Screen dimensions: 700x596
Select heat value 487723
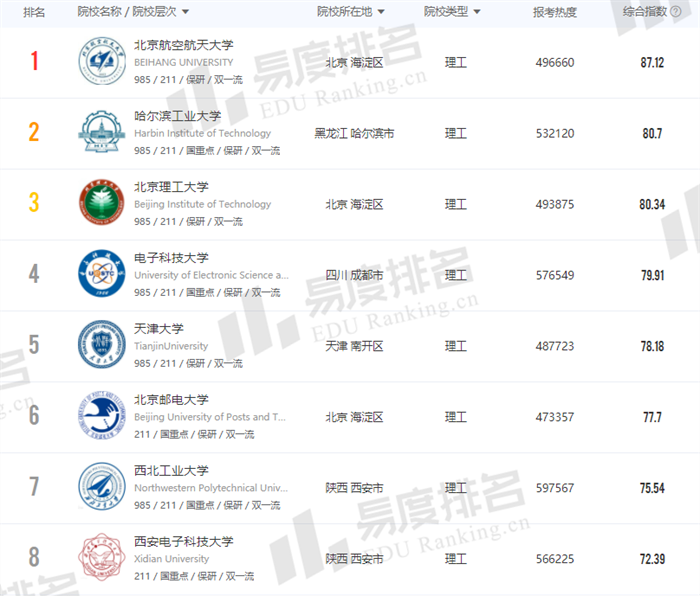click(x=555, y=346)
